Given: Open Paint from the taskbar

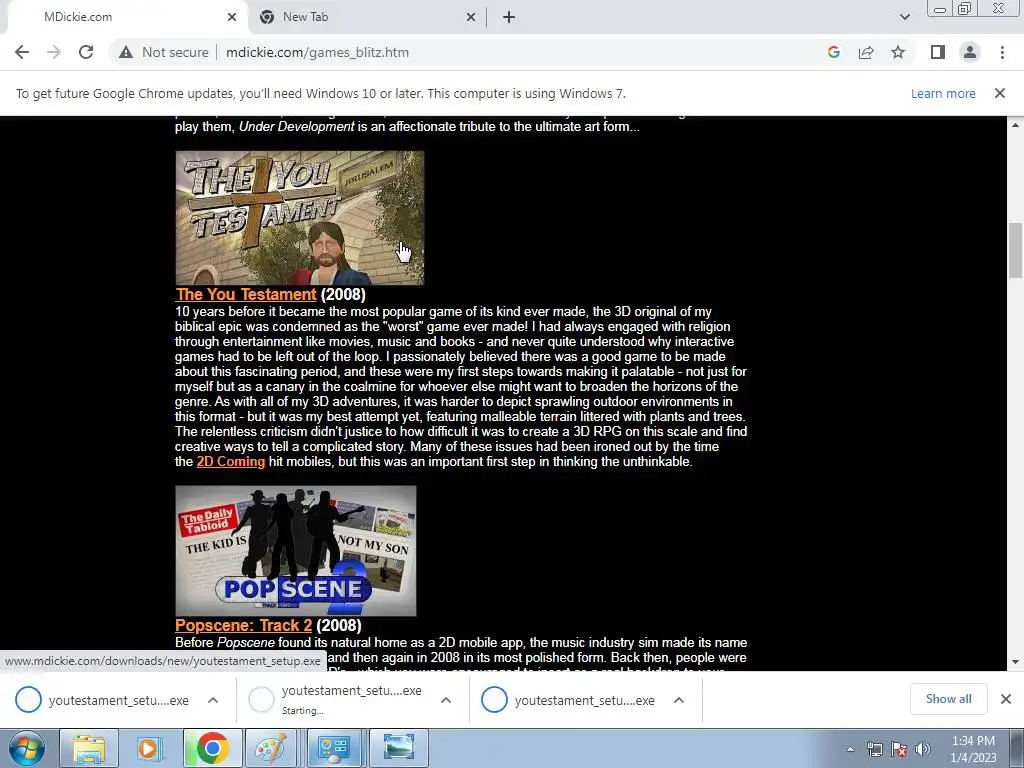Looking at the screenshot, I should point(271,748).
